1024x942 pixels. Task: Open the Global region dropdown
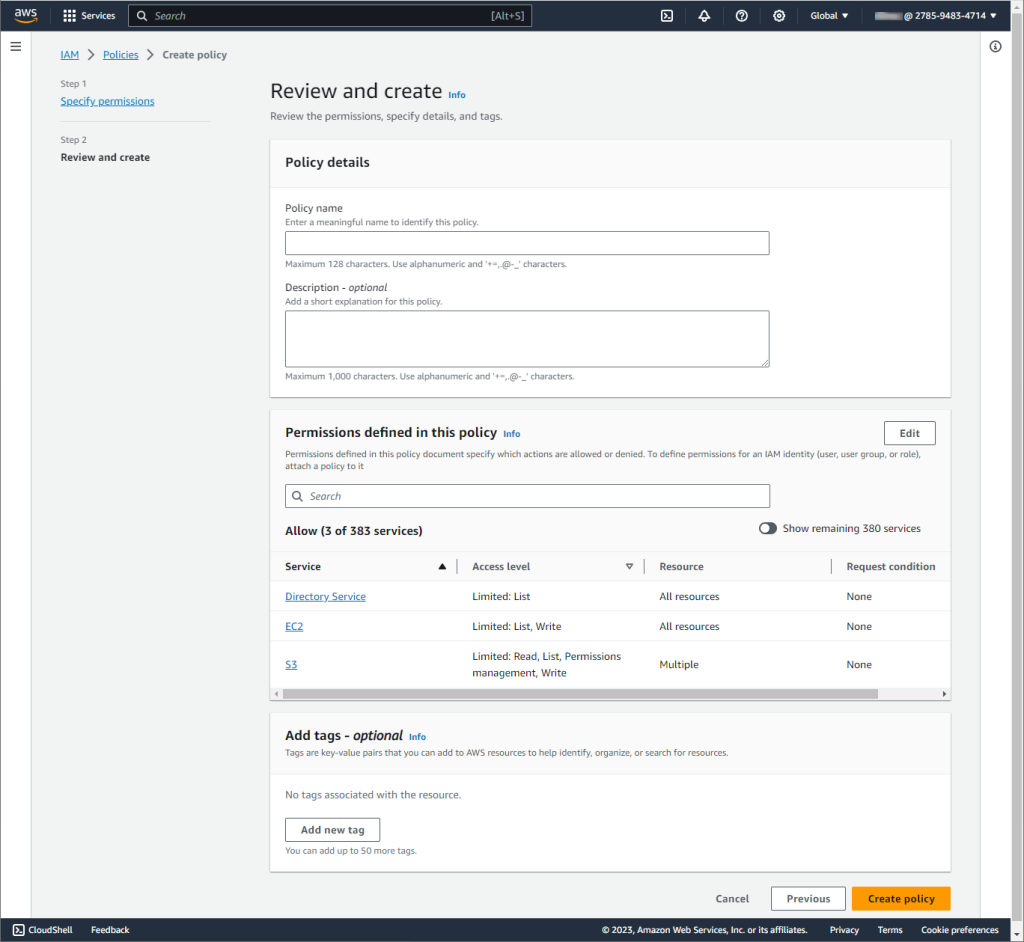828,15
